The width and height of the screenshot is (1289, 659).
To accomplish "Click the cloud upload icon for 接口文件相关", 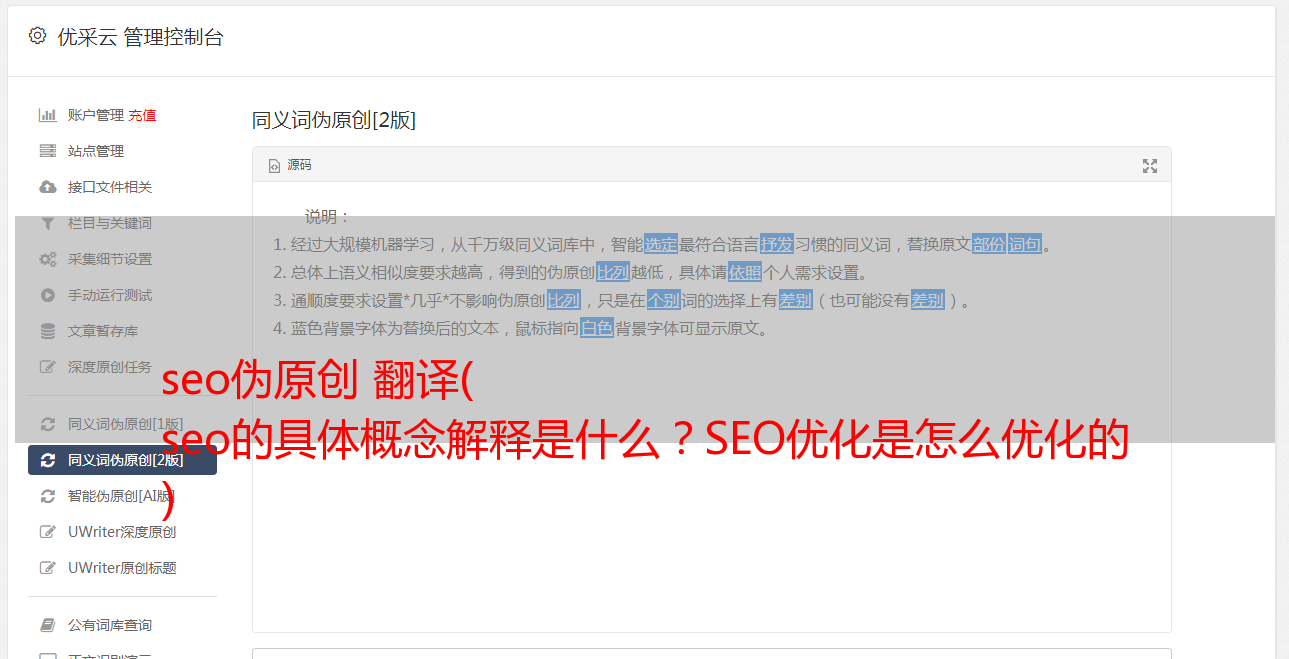I will 47,187.
